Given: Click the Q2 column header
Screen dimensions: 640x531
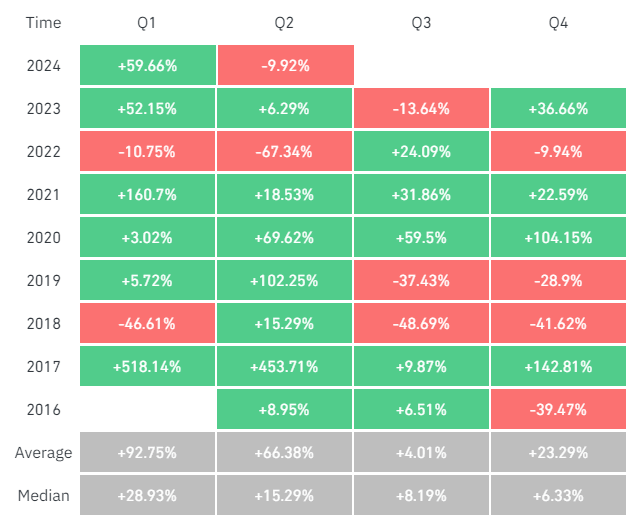Looking at the screenshot, I should (x=285, y=23).
